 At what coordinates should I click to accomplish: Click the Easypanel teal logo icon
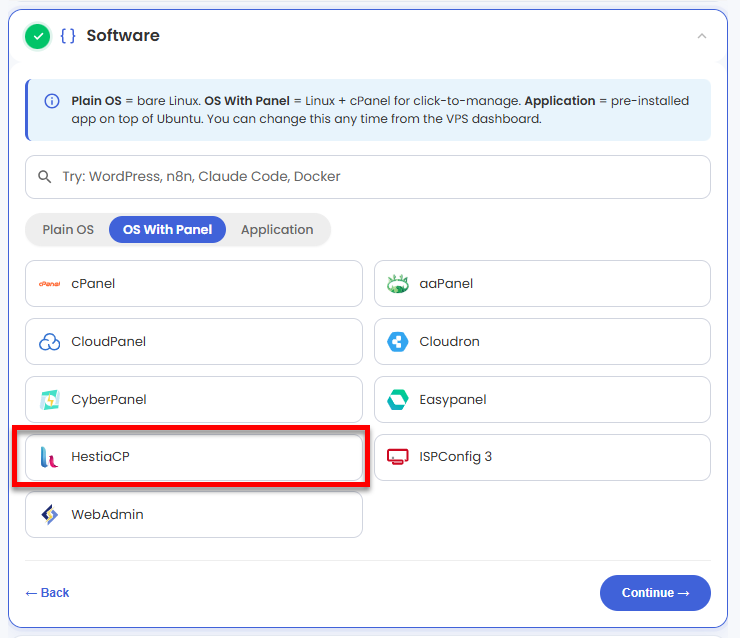[x=397, y=400]
